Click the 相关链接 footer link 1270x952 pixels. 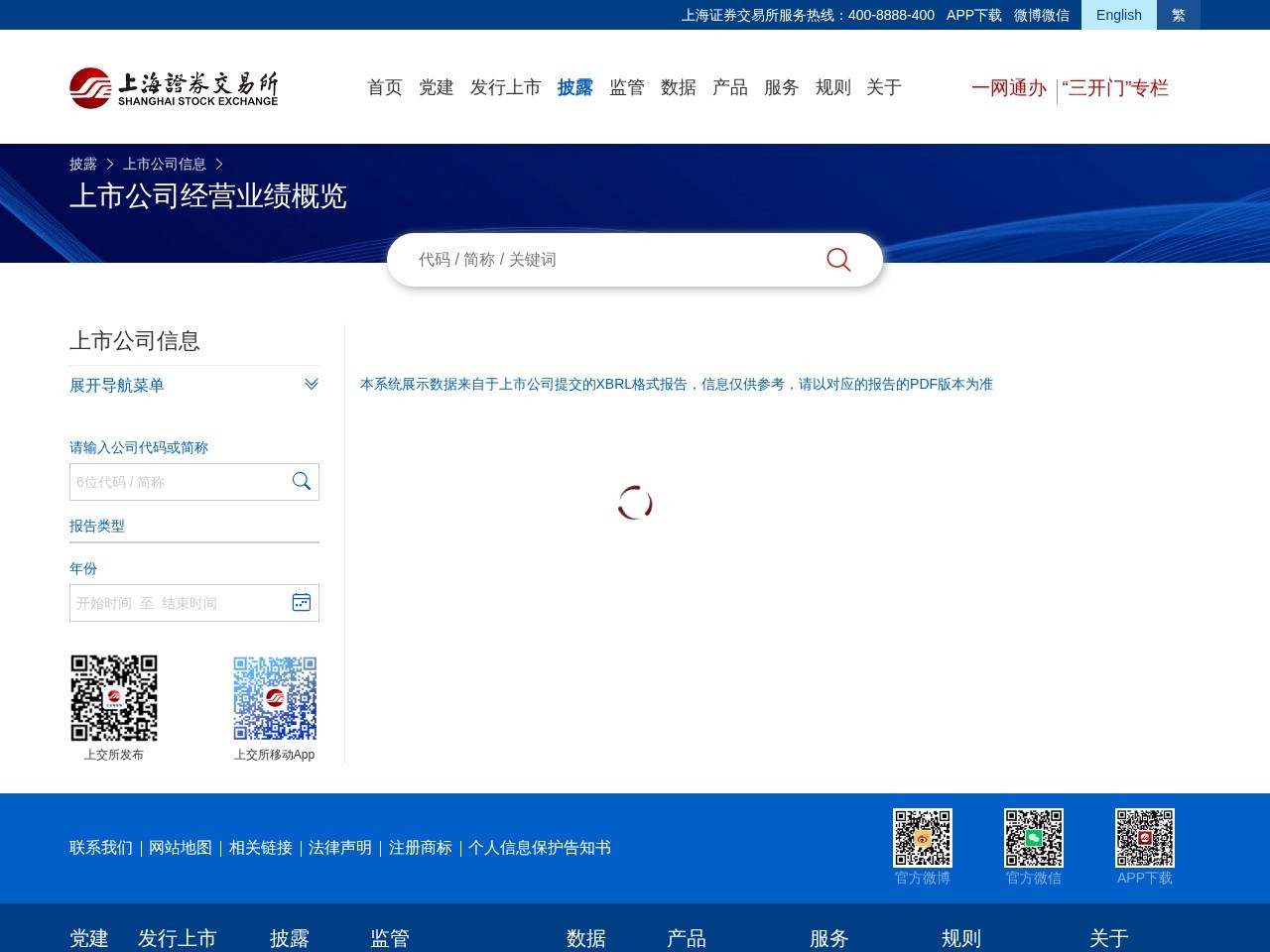coord(261,848)
